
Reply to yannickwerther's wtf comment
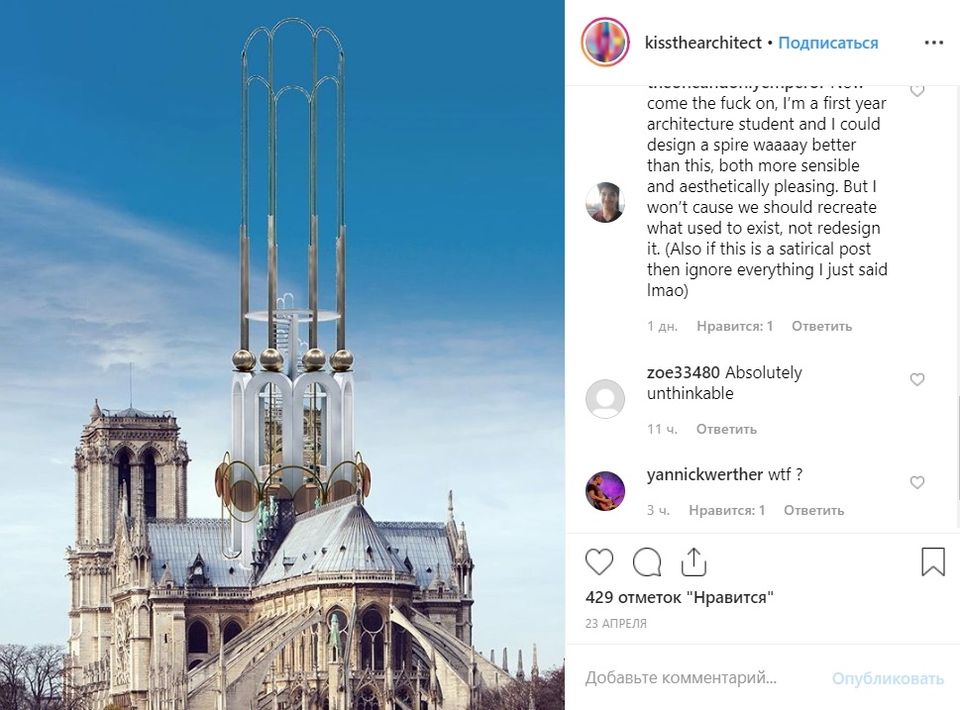814,510
